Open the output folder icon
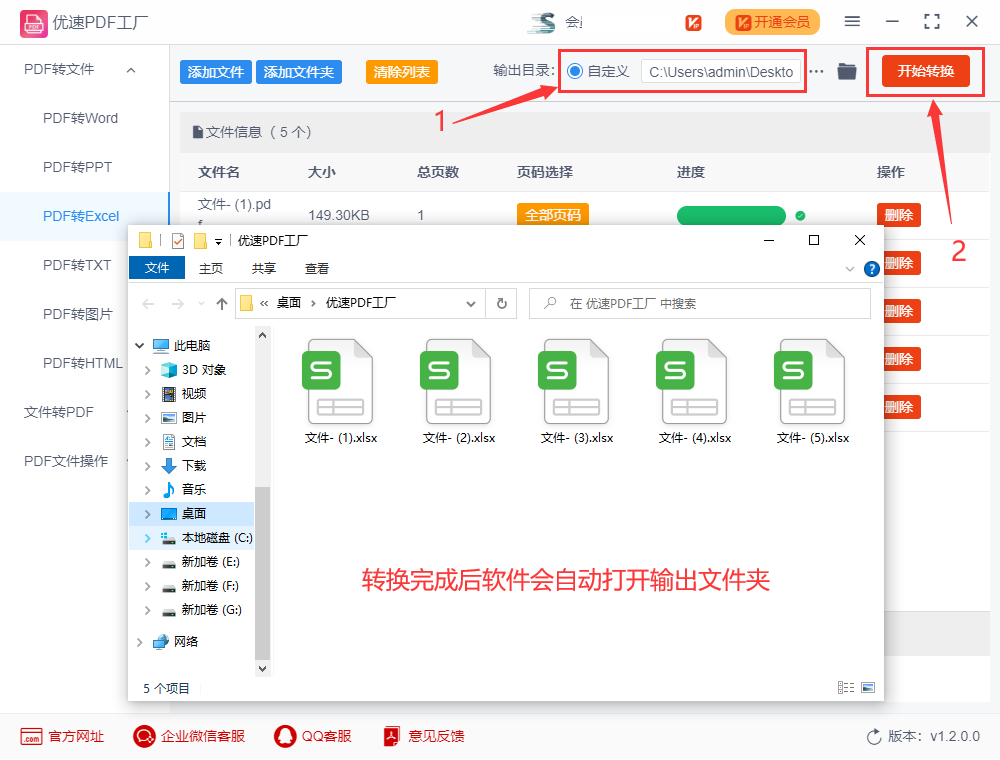Screen dimensions: 1000x760 click(847, 71)
